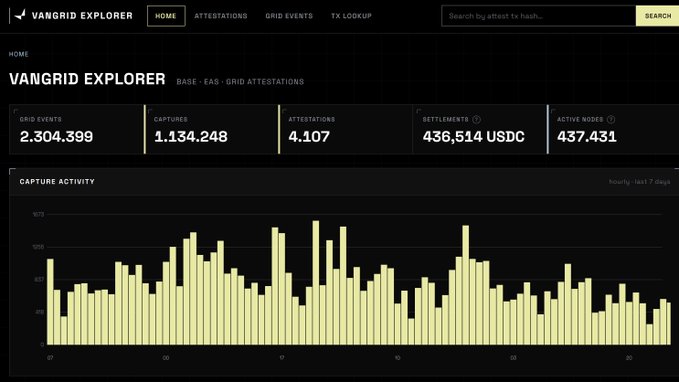Viewport: 679px width, 382px height.
Task: Open the Grid Events tab
Action: (289, 16)
